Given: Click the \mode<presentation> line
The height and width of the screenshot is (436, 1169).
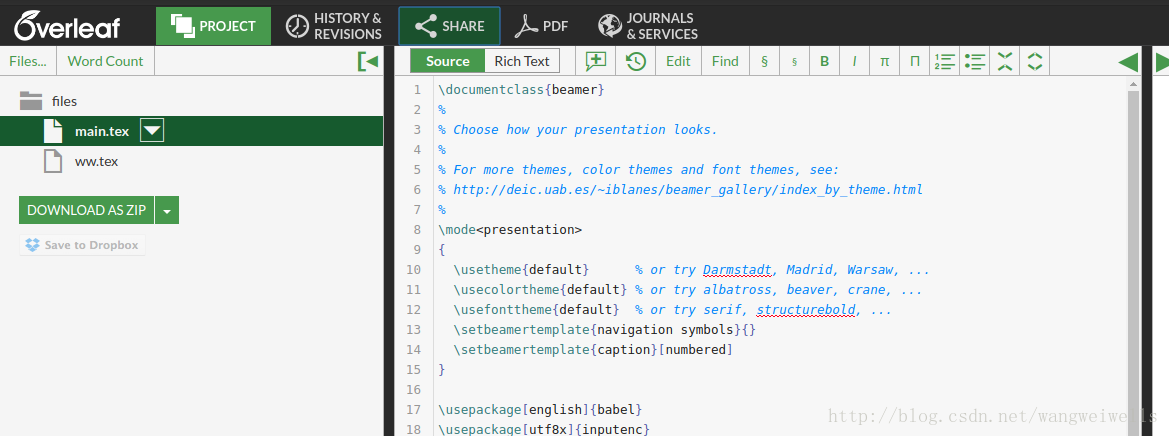Looking at the screenshot, I should 511,230.
